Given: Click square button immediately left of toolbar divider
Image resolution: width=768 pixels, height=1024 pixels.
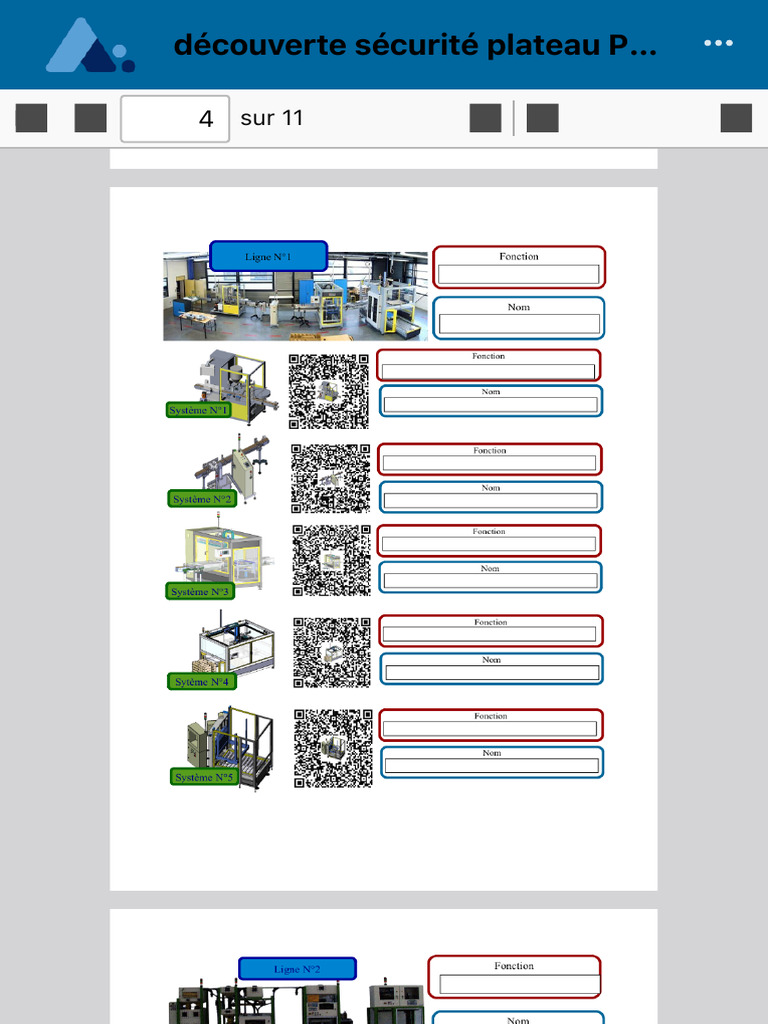Looking at the screenshot, I should (x=485, y=118).
